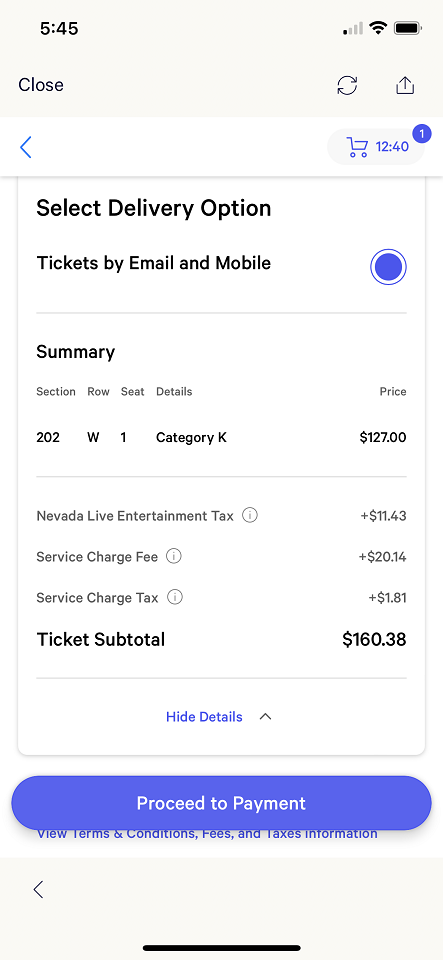443x960 pixels.
Task: Collapse details using the Hide Details chevron
Action: pyautogui.click(x=265, y=716)
